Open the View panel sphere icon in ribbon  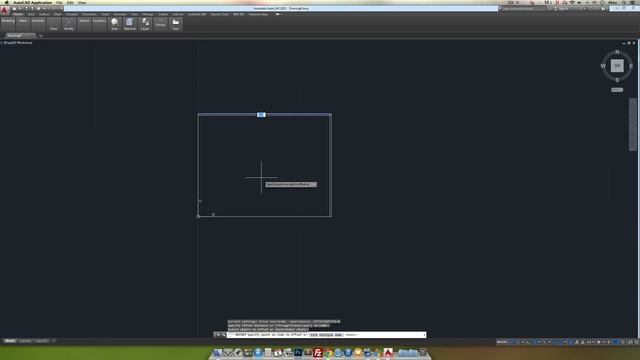(115, 24)
